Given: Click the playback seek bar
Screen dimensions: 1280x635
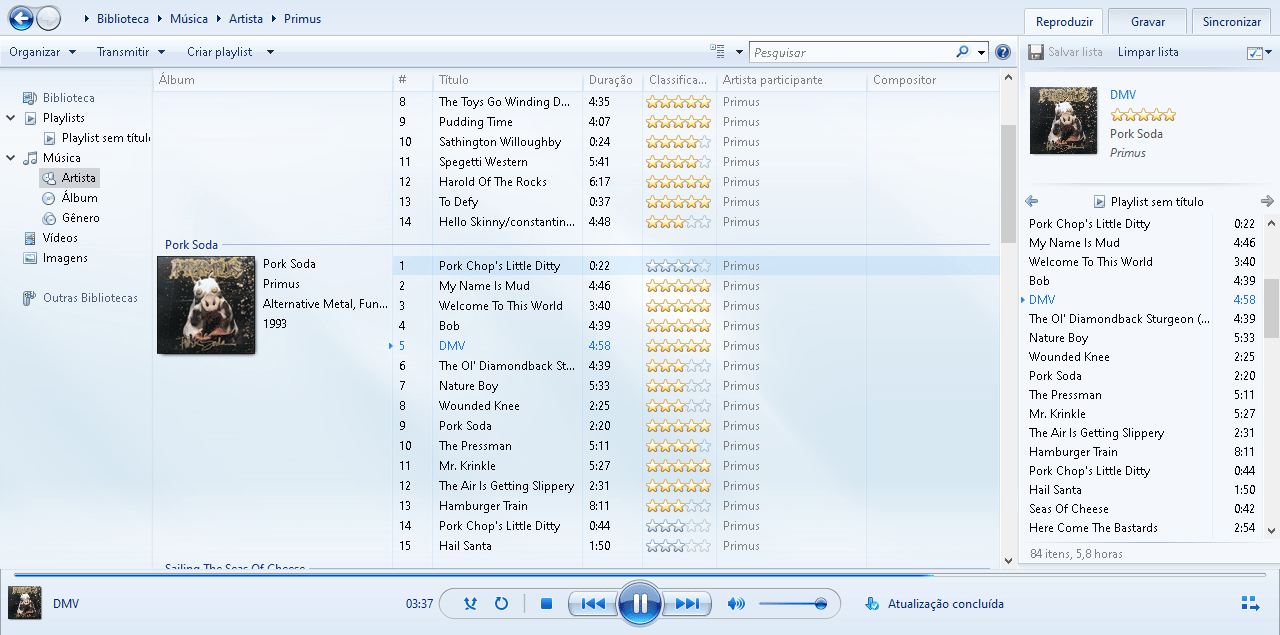Looking at the screenshot, I should [x=639, y=575].
